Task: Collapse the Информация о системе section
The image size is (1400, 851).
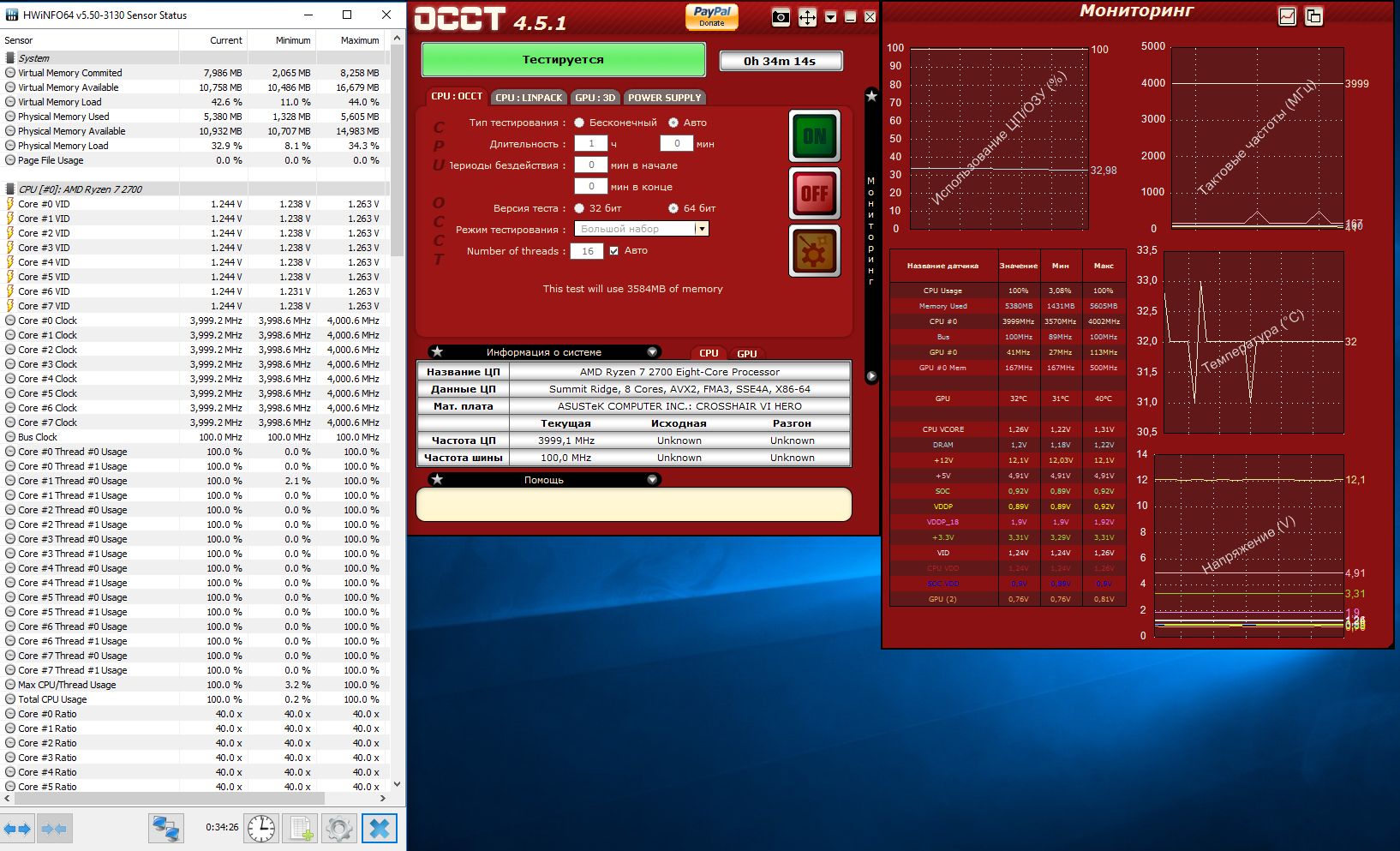Action: (x=652, y=352)
